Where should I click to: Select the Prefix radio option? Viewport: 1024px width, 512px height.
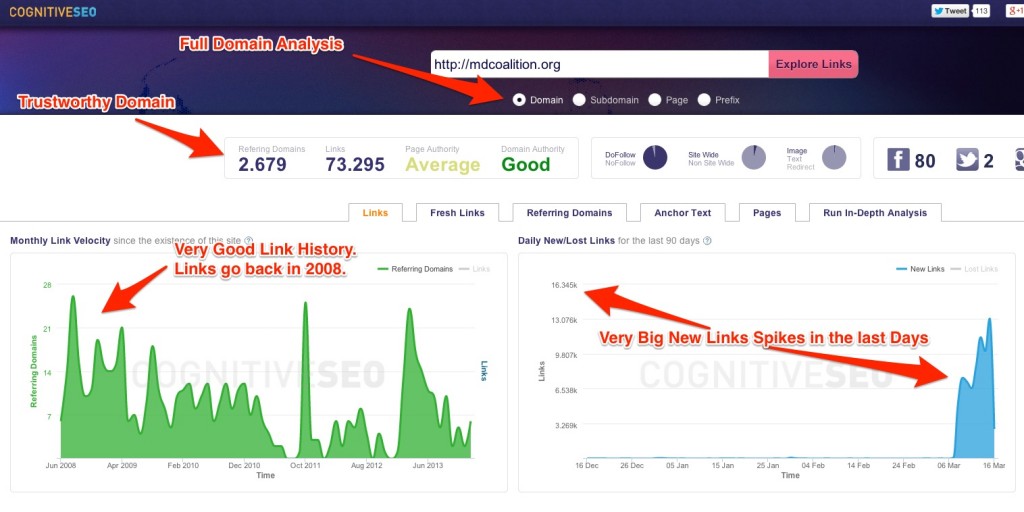pos(703,100)
